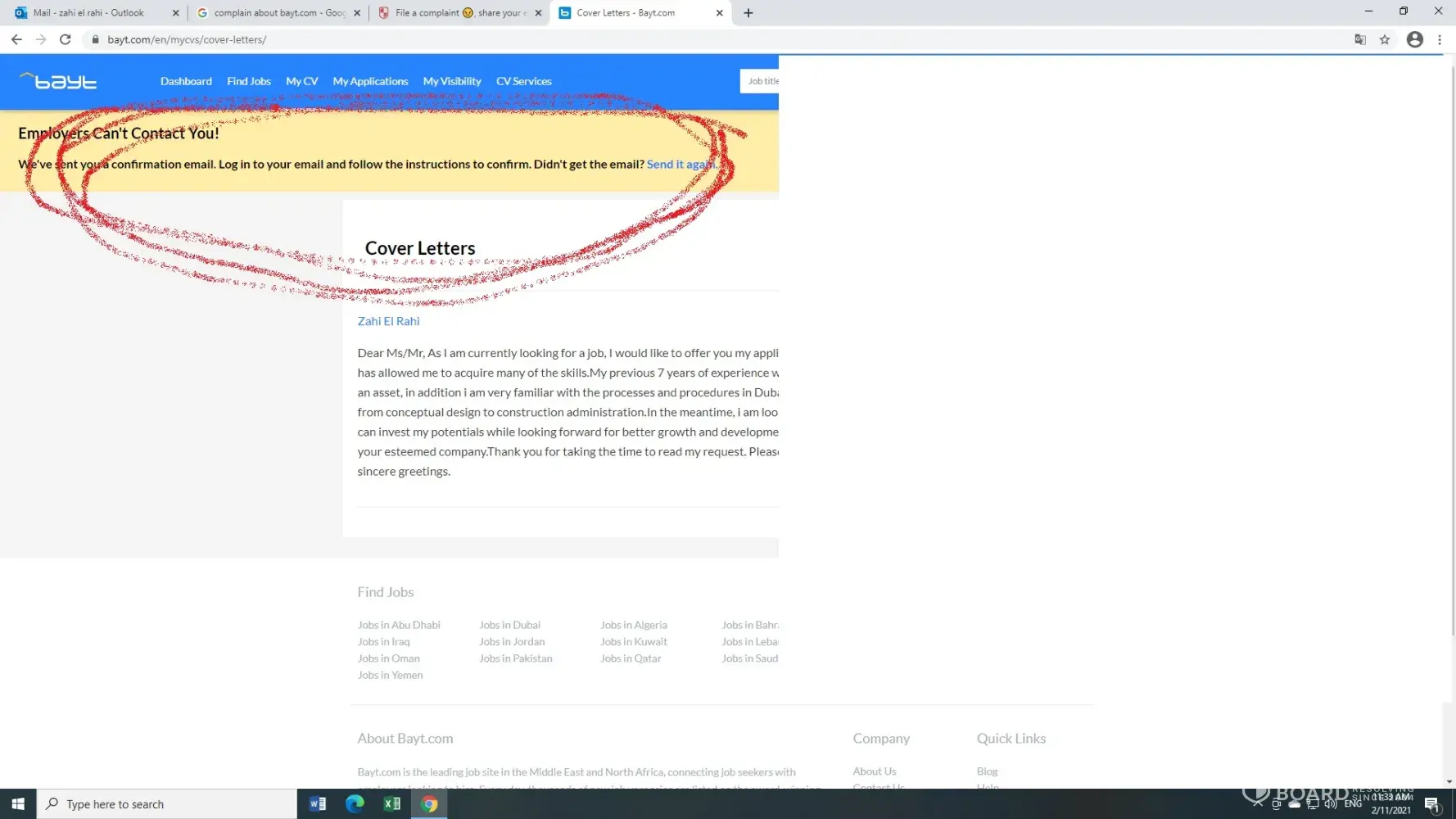Open Dashboard in the Bayt navigation

pos(186,81)
